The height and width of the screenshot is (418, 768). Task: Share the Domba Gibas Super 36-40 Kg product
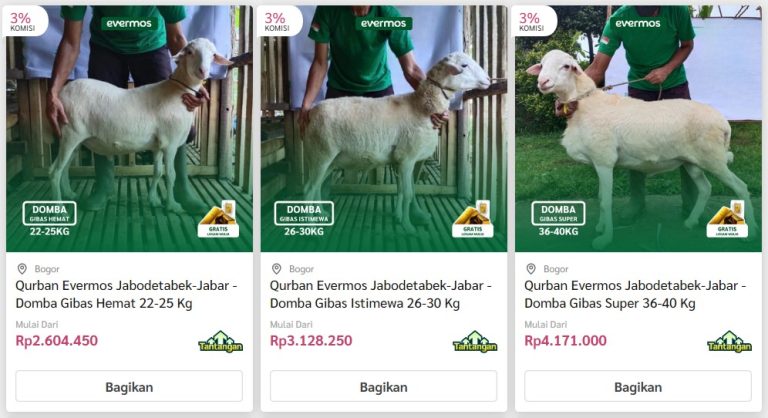coord(638,387)
